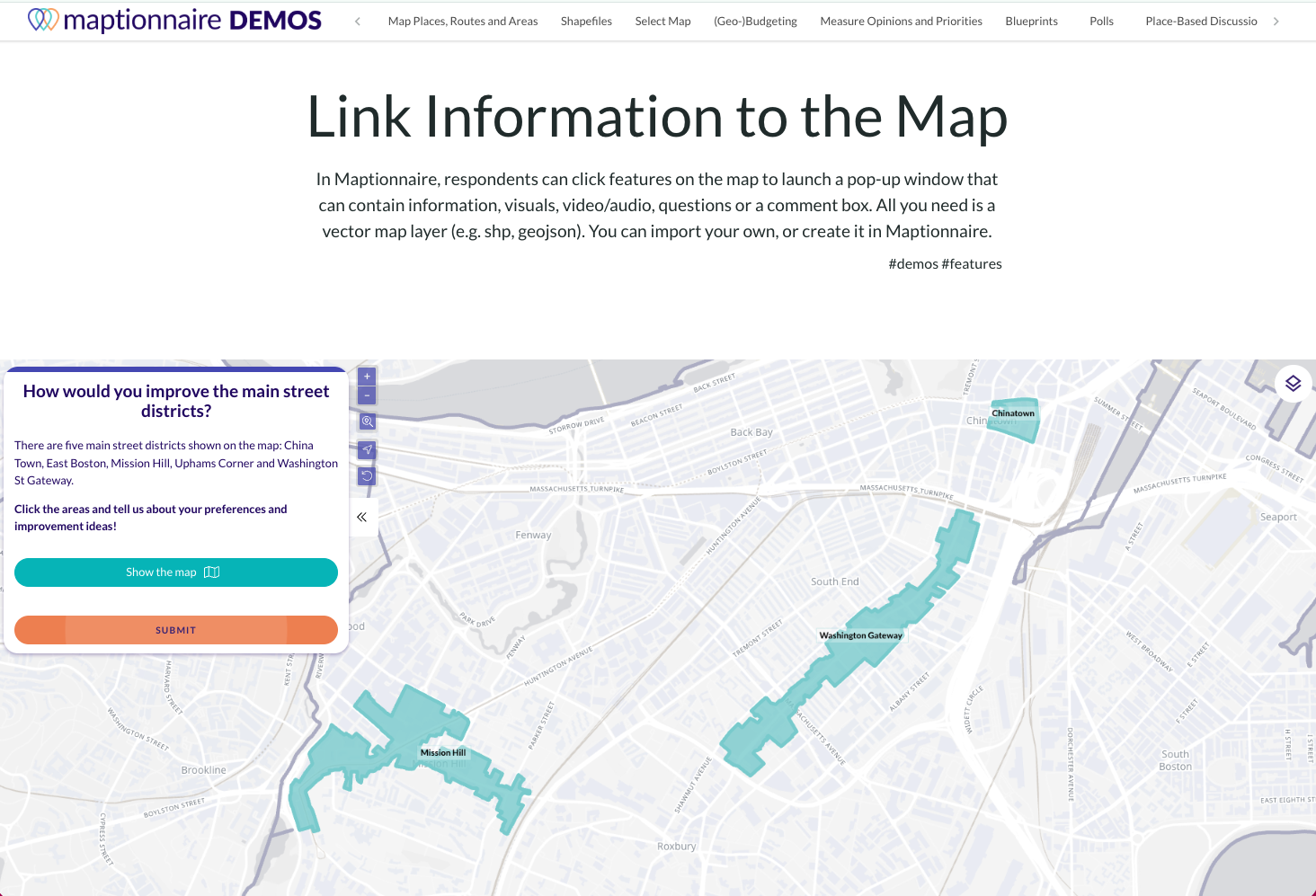Select the Chinatown district on the map

click(1014, 422)
